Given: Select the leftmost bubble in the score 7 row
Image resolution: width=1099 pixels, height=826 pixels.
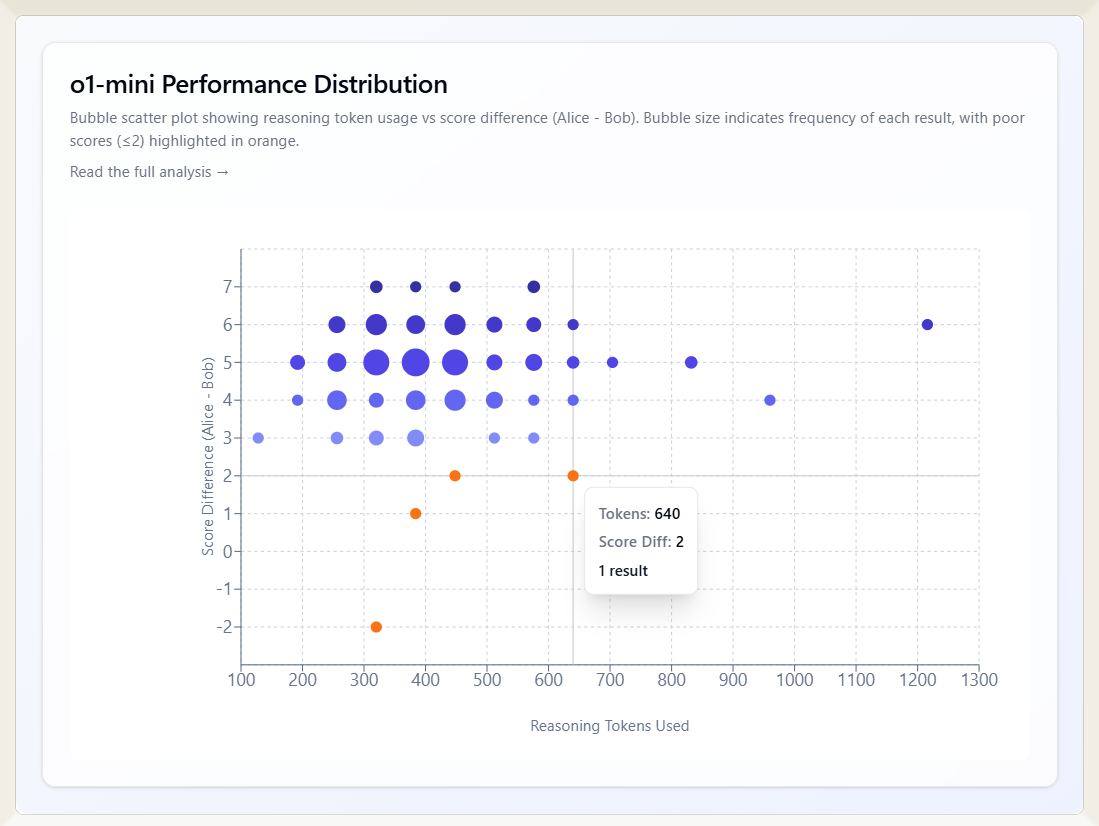Looking at the screenshot, I should 376,287.
